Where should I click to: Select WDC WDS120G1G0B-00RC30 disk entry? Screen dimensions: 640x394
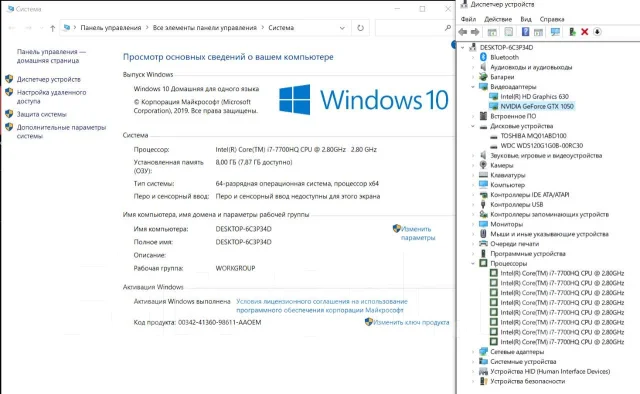[542, 145]
